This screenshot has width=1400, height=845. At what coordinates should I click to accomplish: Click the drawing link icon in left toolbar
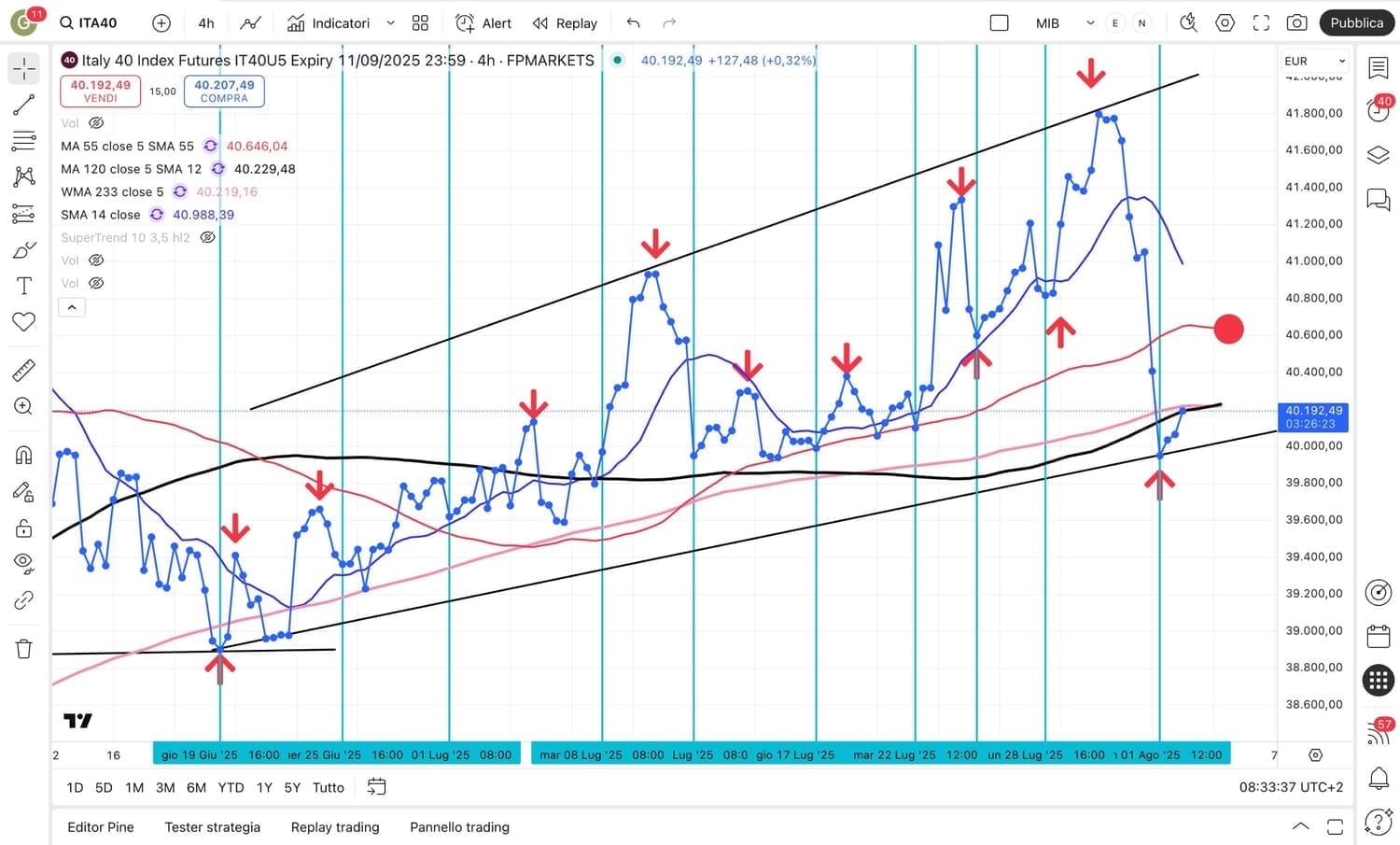[x=24, y=600]
